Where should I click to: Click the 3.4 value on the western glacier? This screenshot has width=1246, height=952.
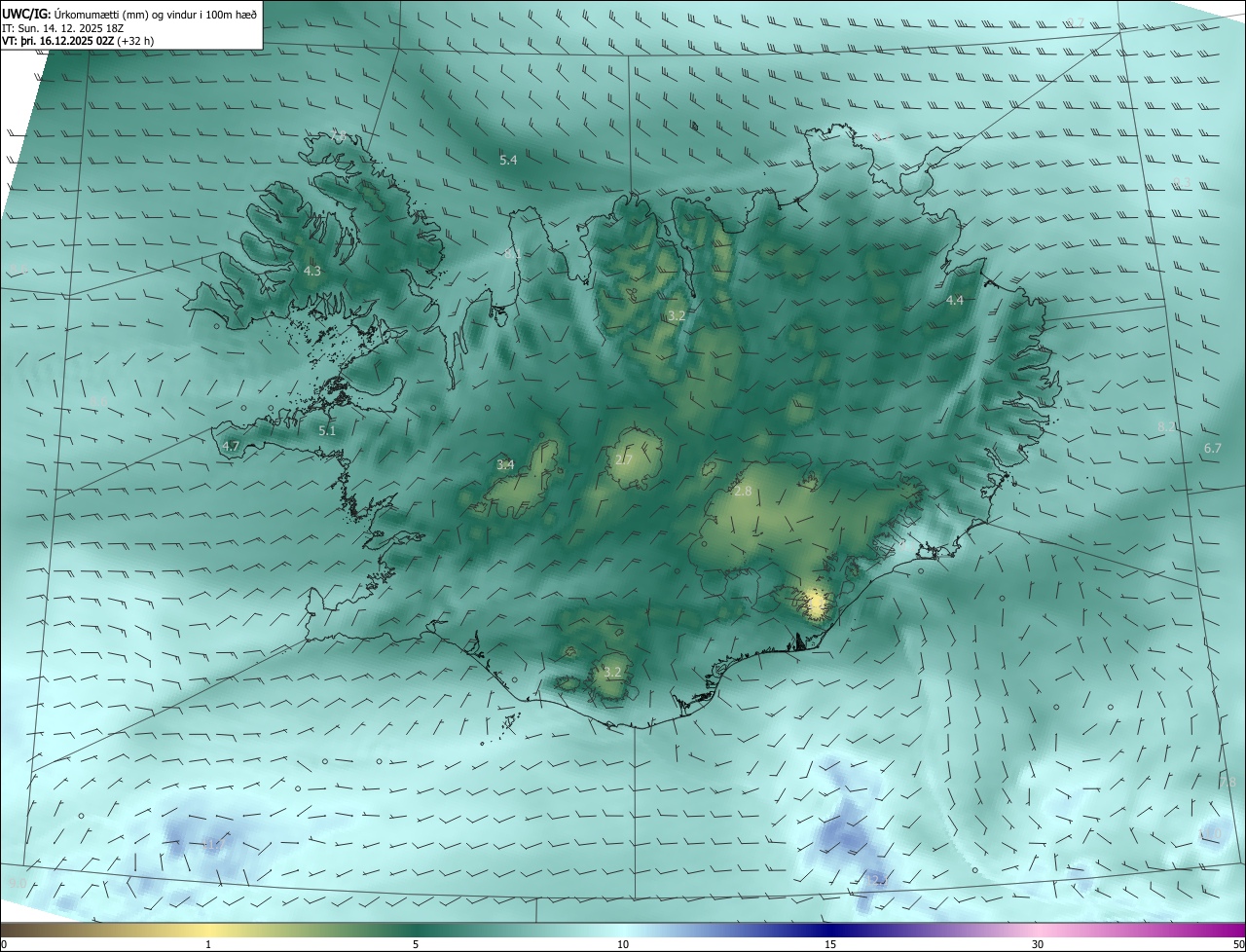(505, 465)
